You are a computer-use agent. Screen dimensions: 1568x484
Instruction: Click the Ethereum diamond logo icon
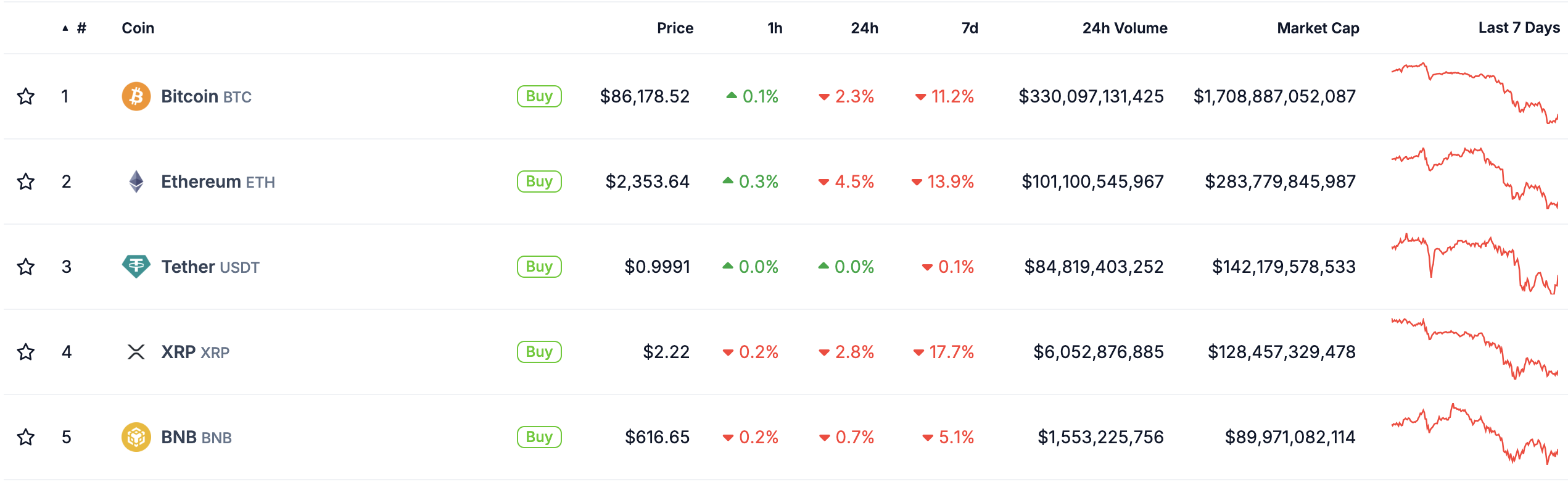coord(136,181)
